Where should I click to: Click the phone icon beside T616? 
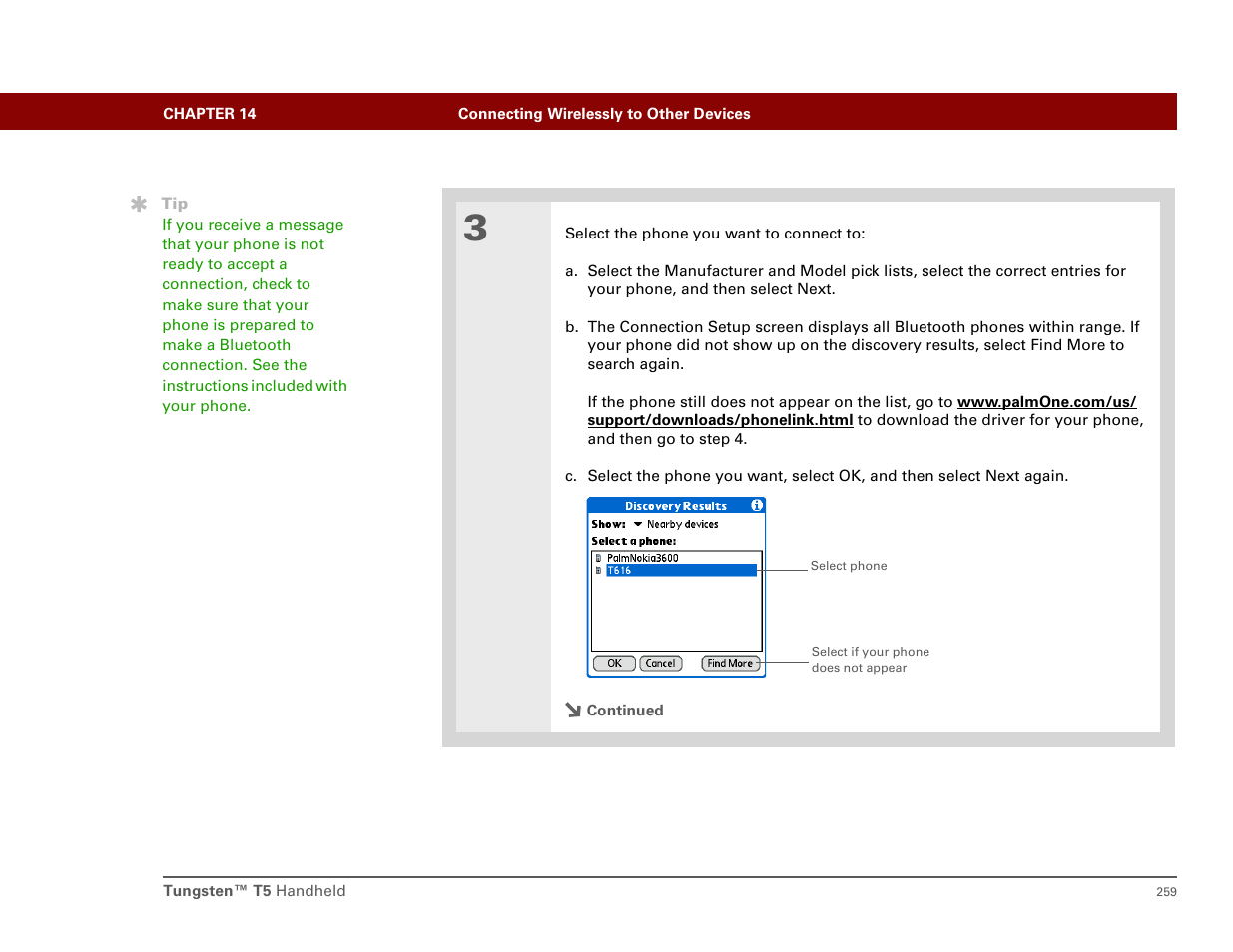pyautogui.click(x=599, y=571)
